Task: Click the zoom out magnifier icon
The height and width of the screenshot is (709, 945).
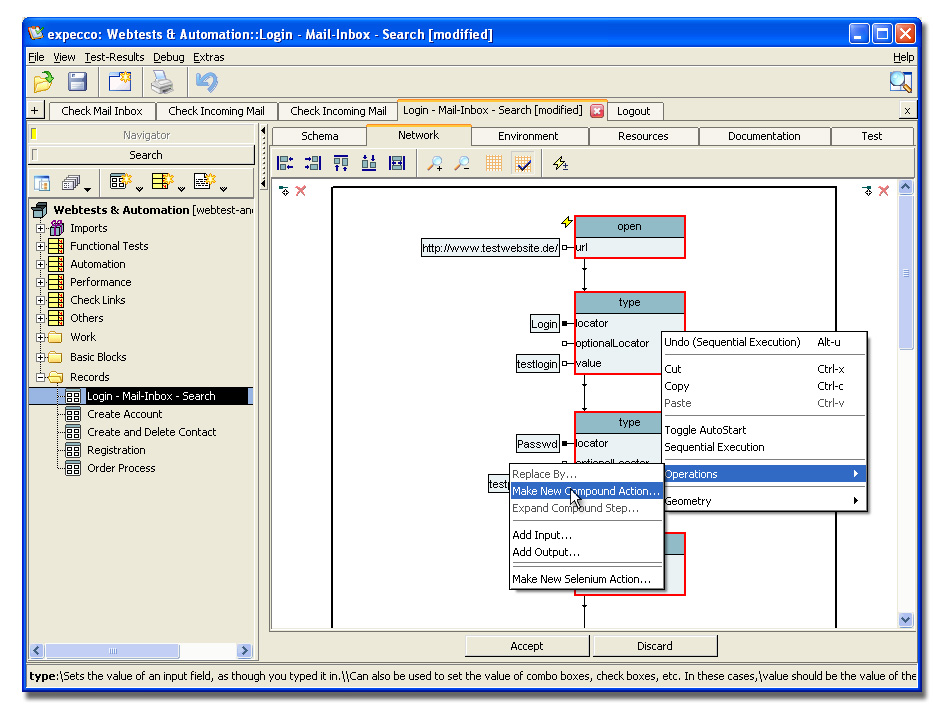Action: click(461, 163)
